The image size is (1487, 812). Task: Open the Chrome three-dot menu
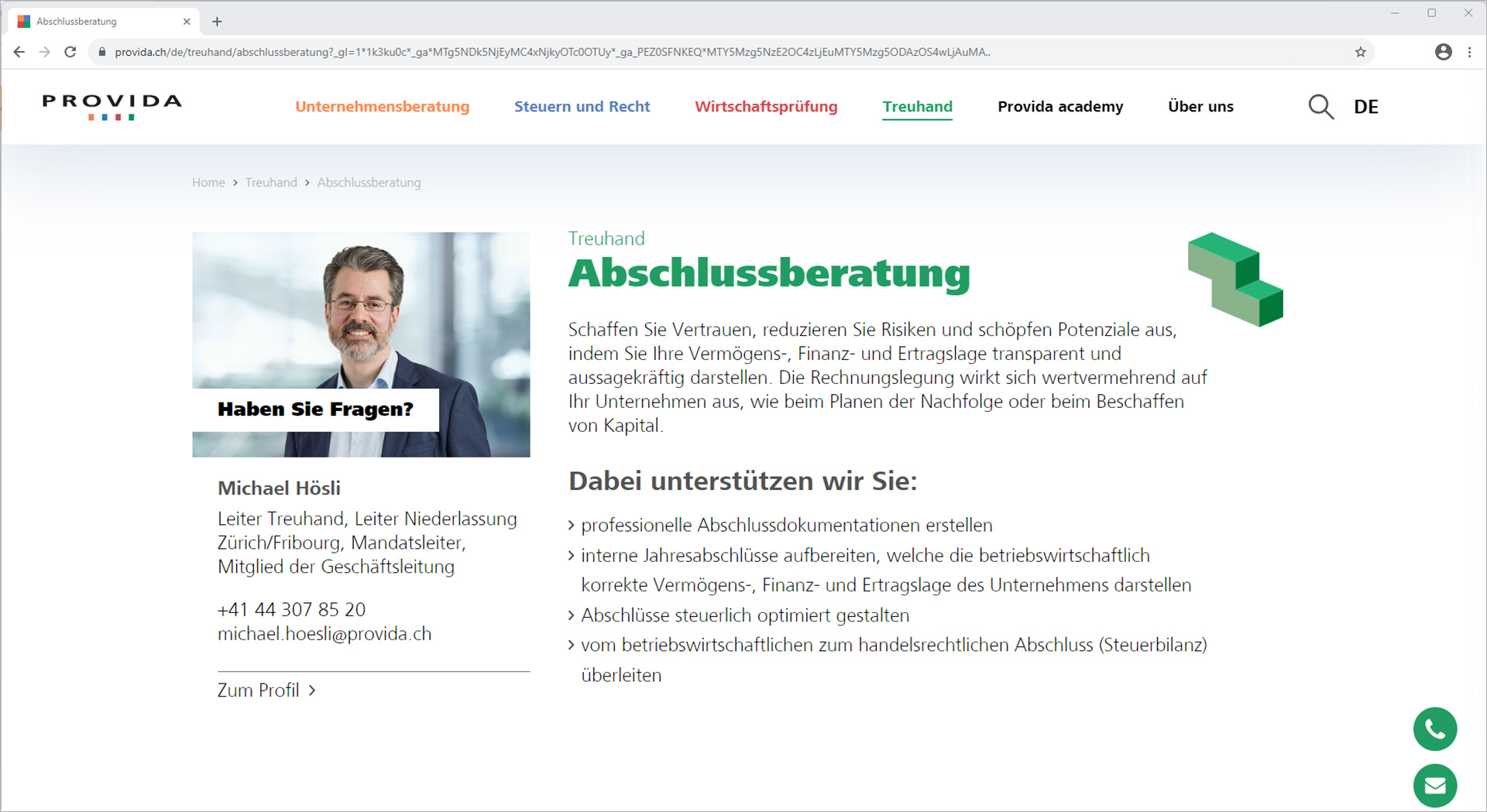point(1469,52)
